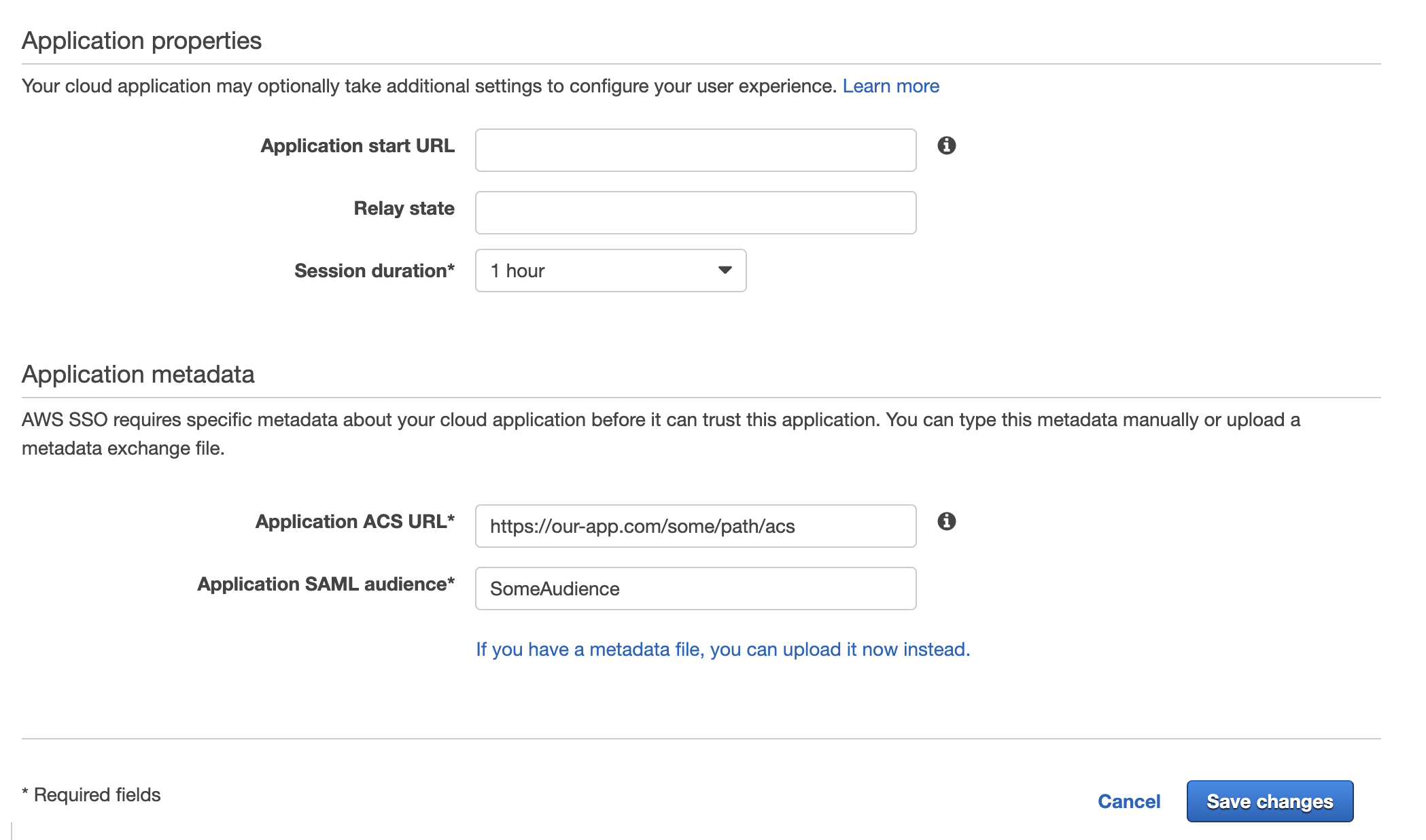The height and width of the screenshot is (840, 1426).
Task: Click the Application ACS URL label
Action: [x=355, y=522]
